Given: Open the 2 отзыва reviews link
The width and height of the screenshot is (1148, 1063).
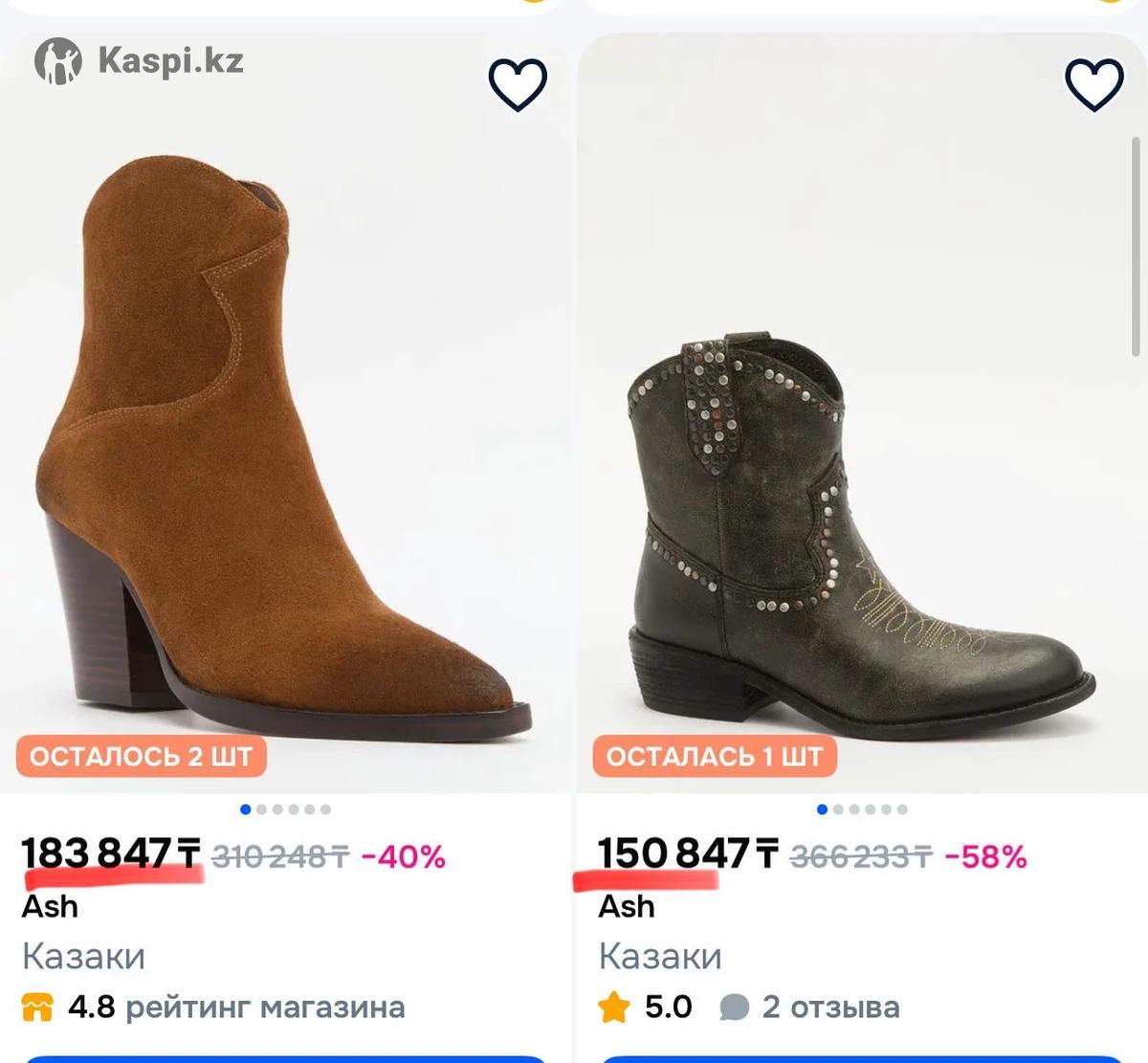Looking at the screenshot, I should [830, 1008].
